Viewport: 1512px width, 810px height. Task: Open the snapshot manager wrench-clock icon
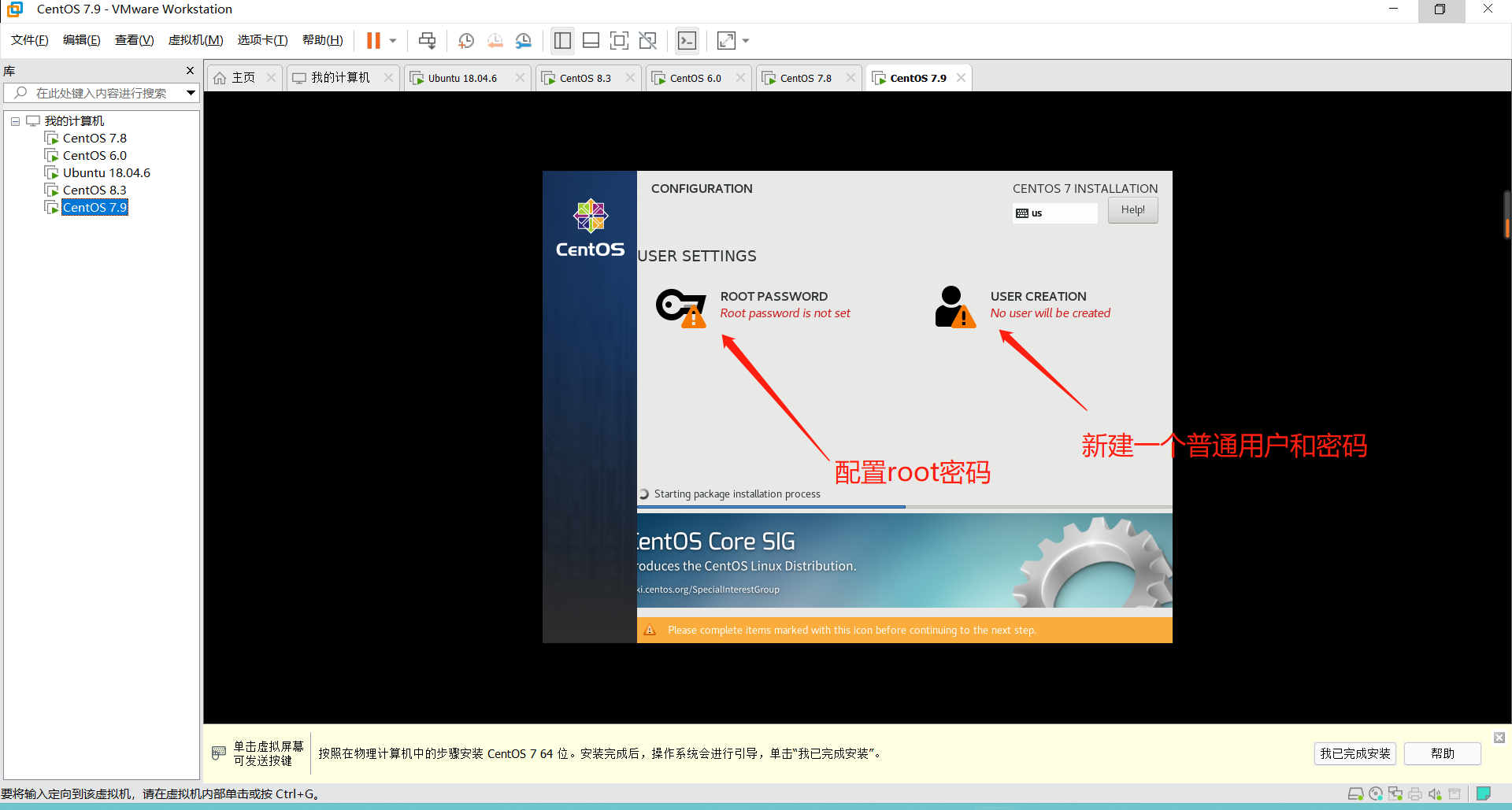524,40
